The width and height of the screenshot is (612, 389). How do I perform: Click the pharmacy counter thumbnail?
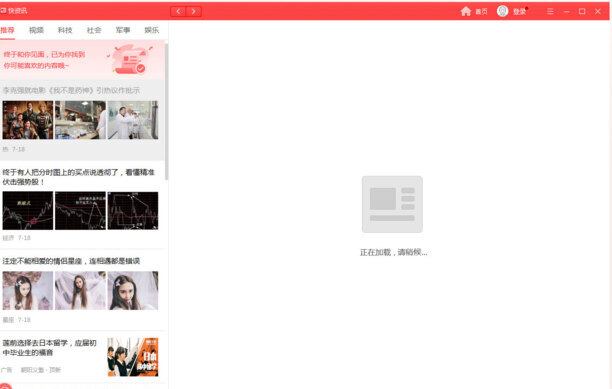point(80,120)
